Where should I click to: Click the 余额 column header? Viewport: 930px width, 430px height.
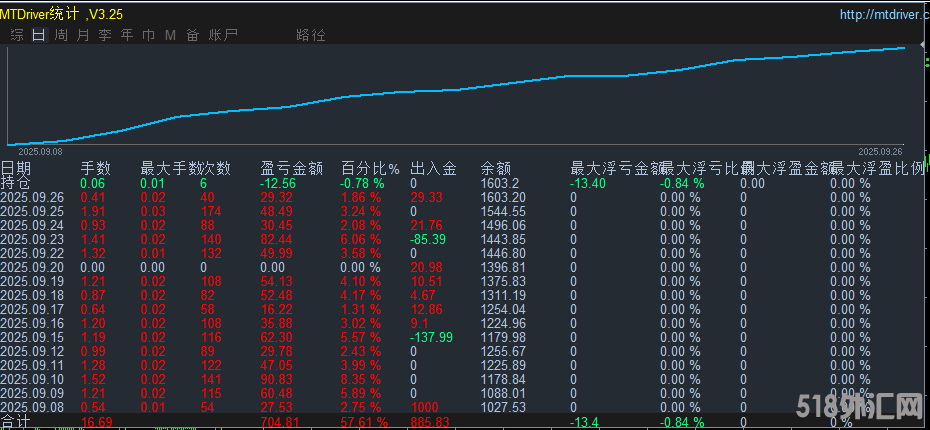(496, 168)
